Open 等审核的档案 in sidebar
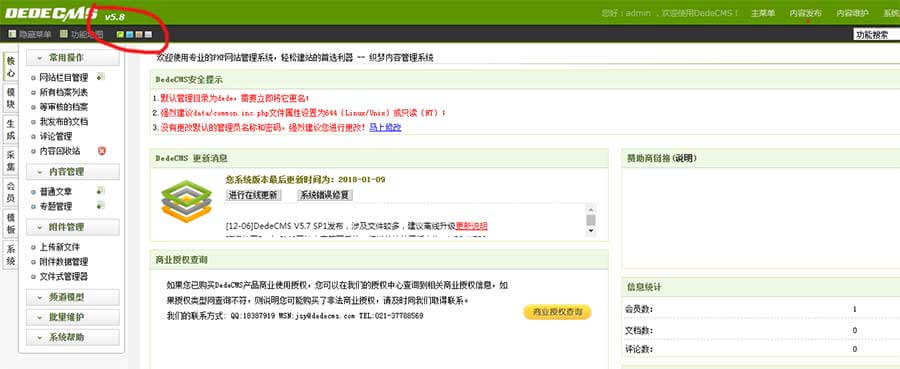Screen dimensions: 900x369 [64, 107]
